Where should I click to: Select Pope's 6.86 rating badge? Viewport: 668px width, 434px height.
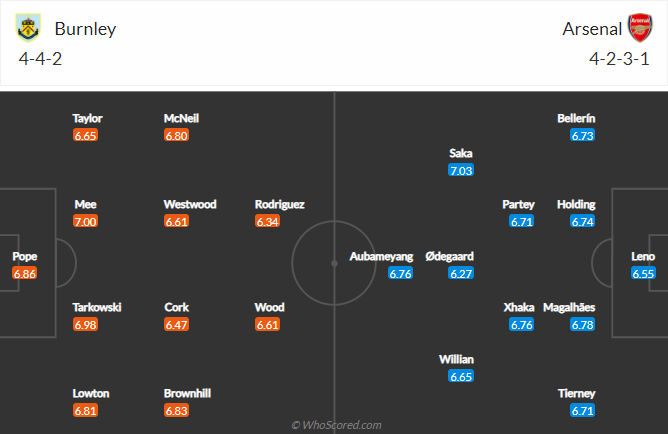pos(25,273)
